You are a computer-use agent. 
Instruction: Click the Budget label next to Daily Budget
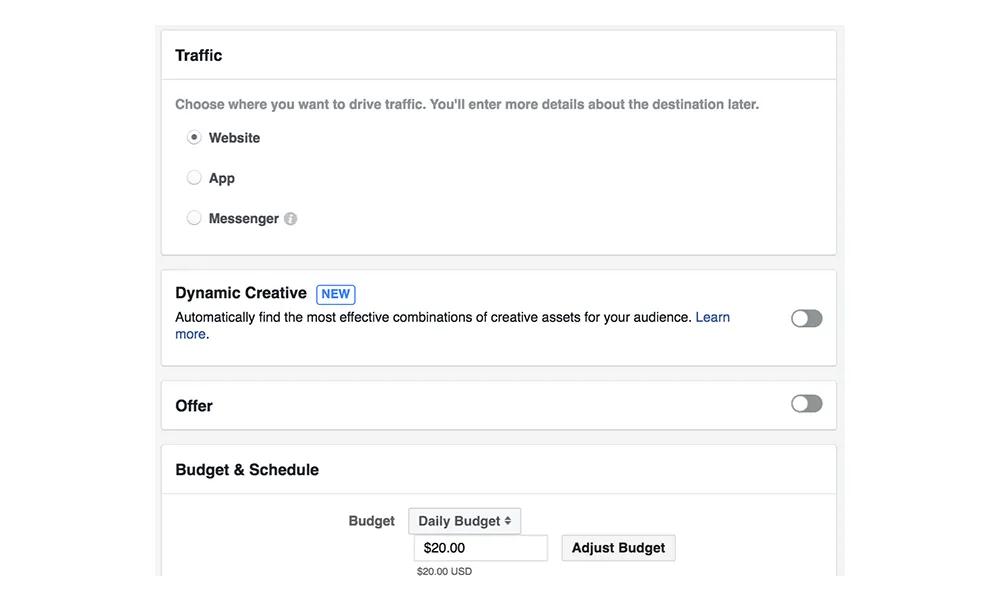(371, 520)
